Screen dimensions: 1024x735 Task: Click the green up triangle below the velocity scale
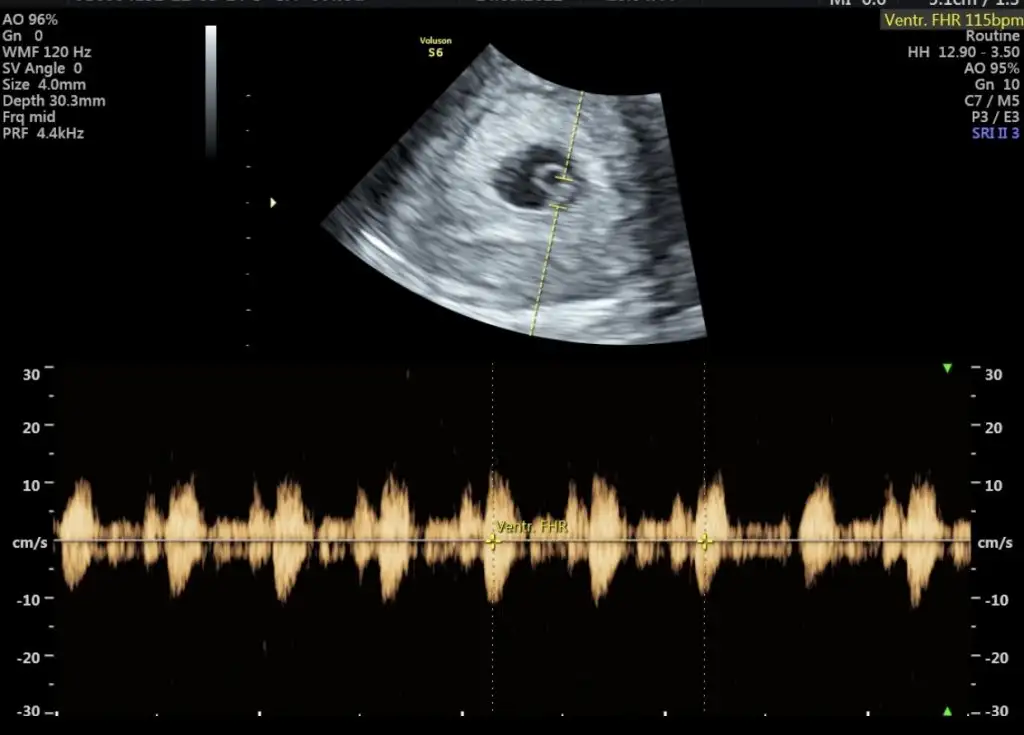[947, 711]
